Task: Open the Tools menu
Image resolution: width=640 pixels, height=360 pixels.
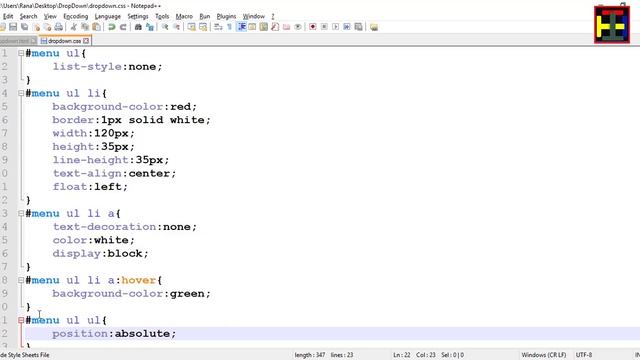Action: (162, 16)
